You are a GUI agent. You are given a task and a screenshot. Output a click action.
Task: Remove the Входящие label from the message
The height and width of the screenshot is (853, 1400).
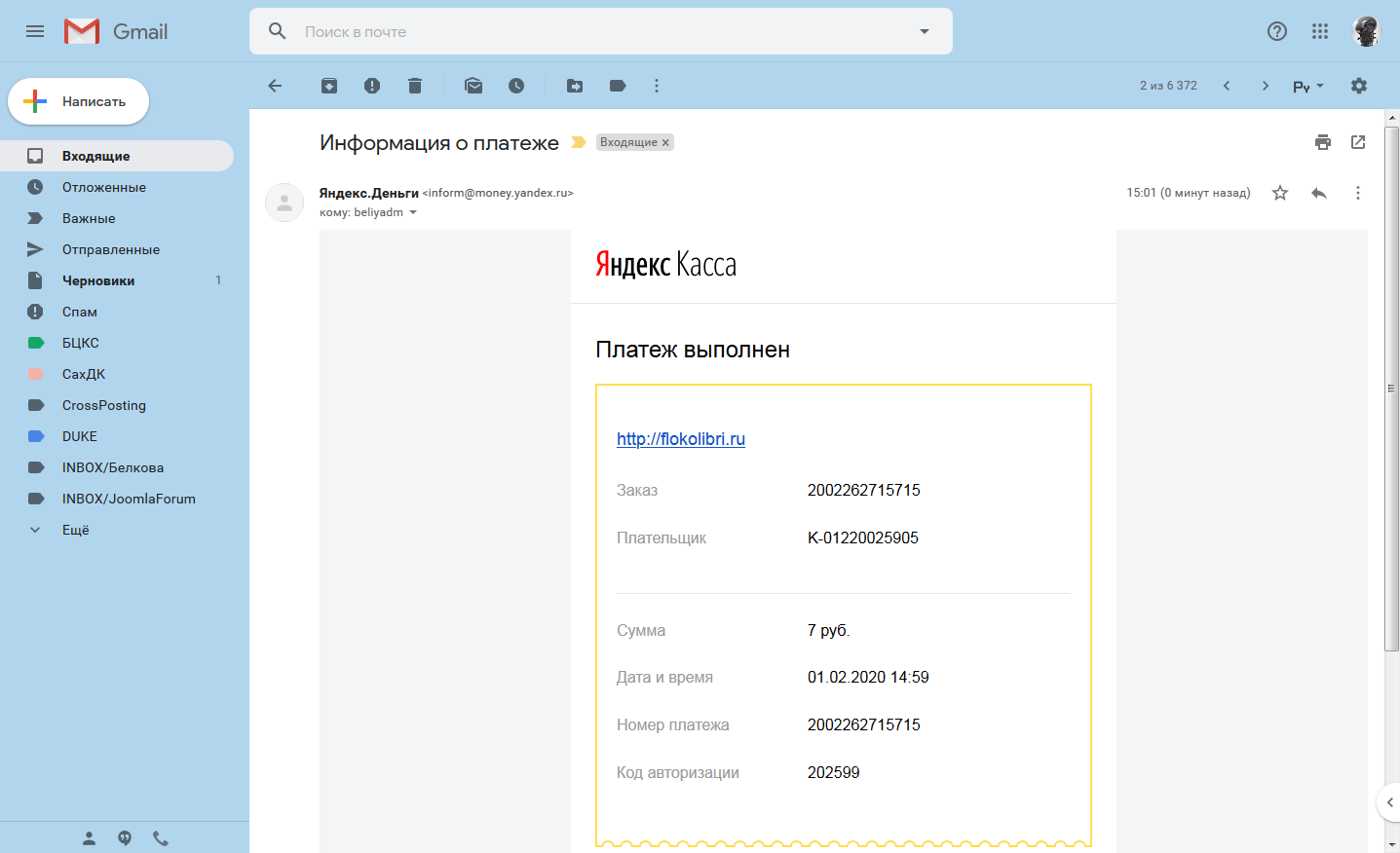click(666, 142)
